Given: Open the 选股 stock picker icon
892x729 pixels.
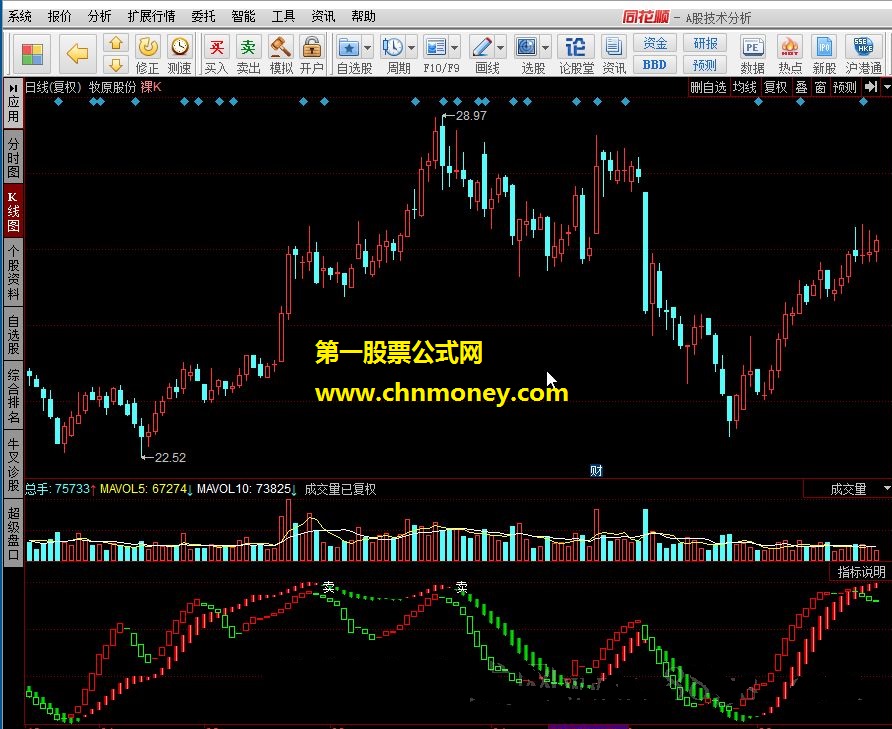Looking at the screenshot, I should tap(526, 47).
